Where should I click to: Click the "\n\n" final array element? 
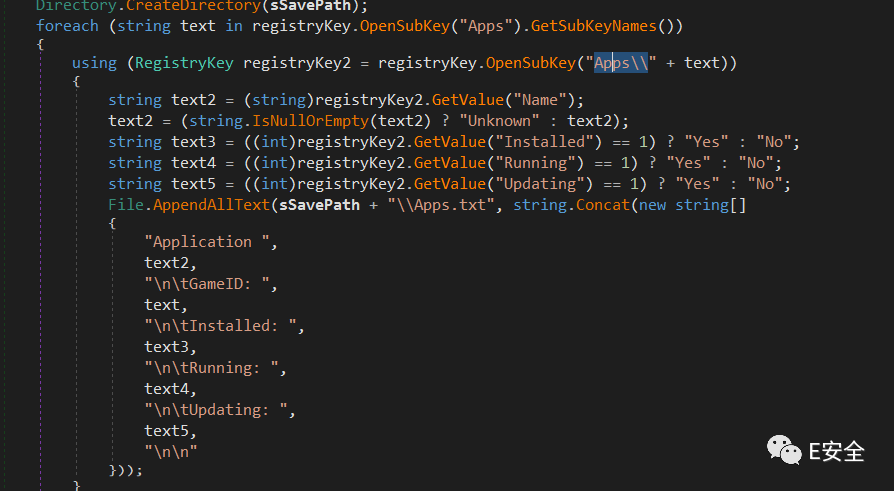tap(171, 452)
